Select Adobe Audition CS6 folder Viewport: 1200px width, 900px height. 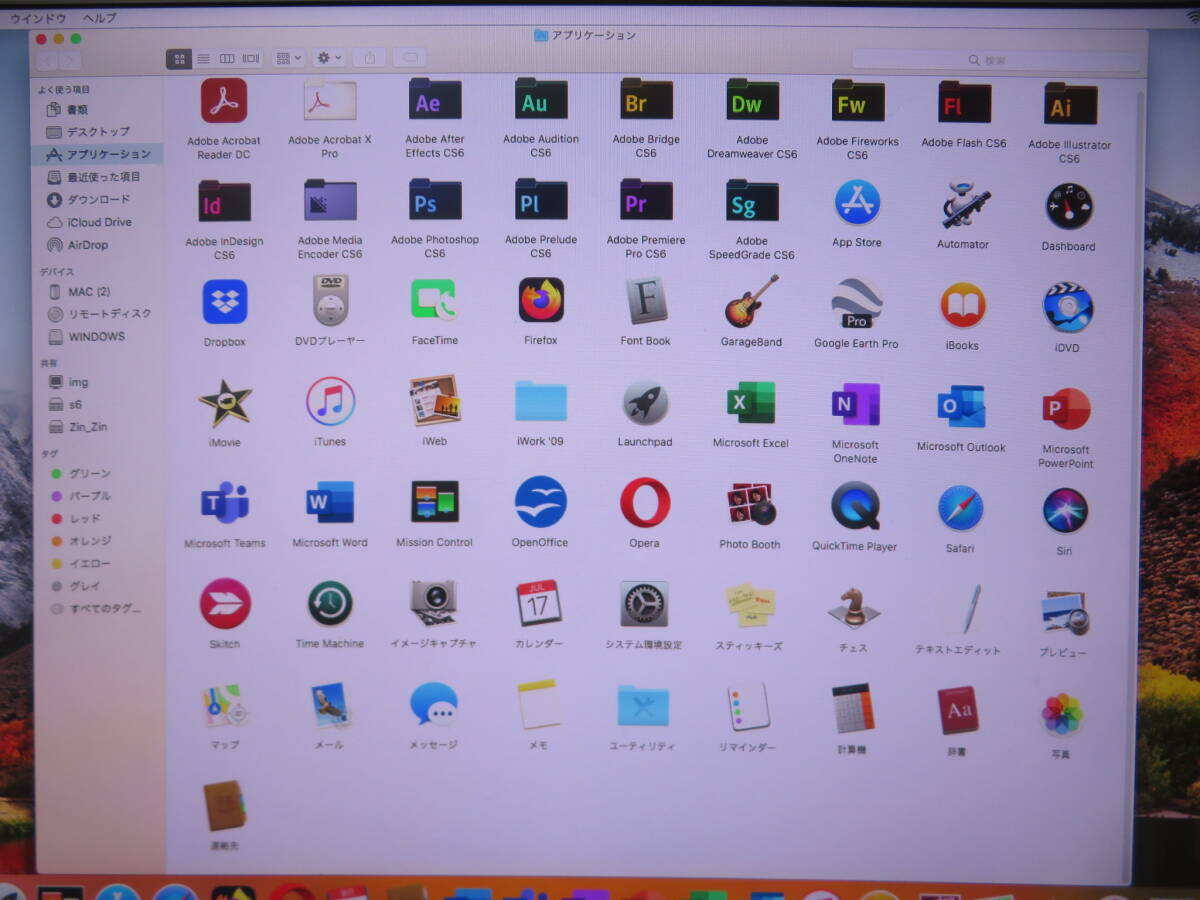point(541,100)
